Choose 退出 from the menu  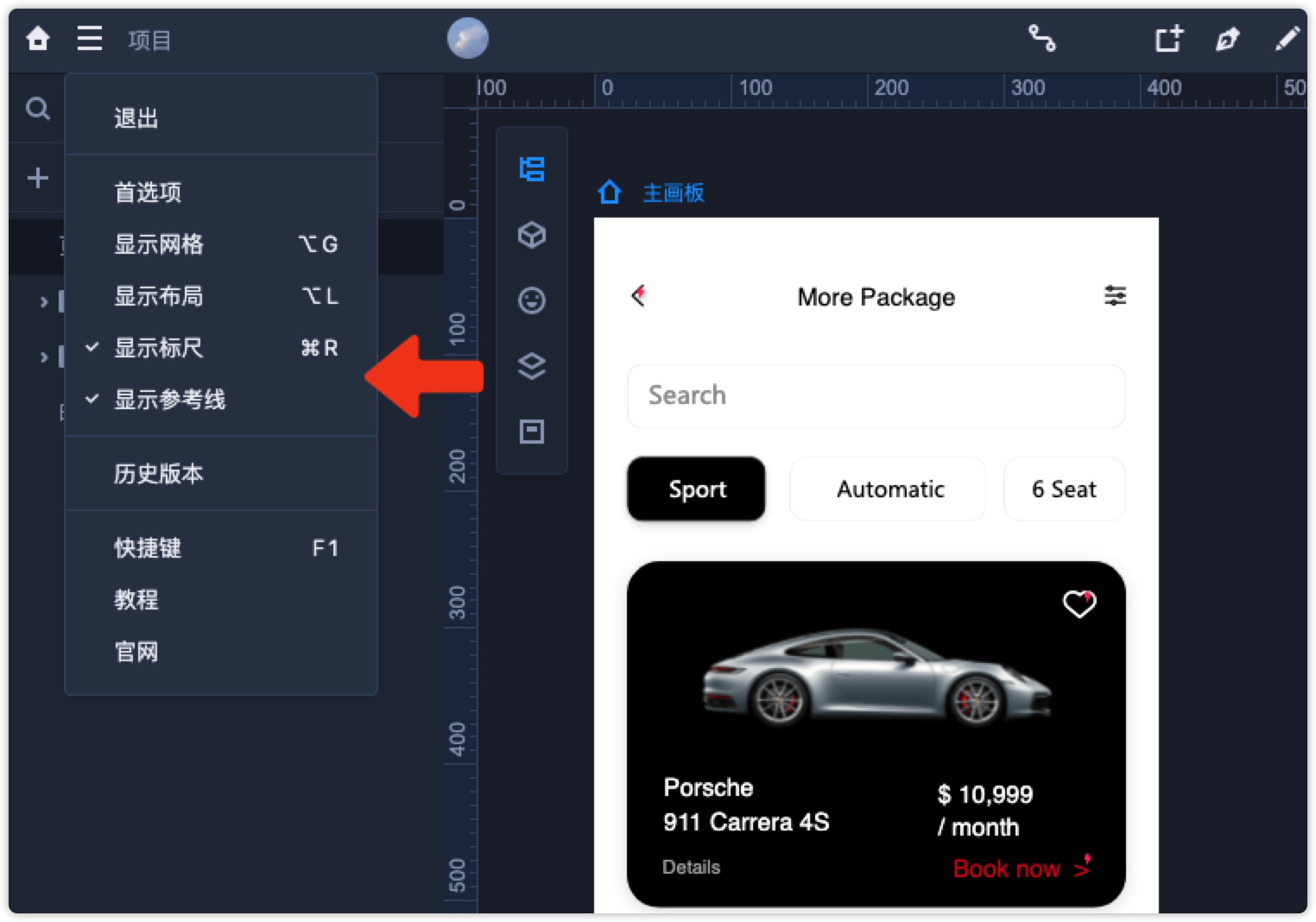[x=221, y=118]
